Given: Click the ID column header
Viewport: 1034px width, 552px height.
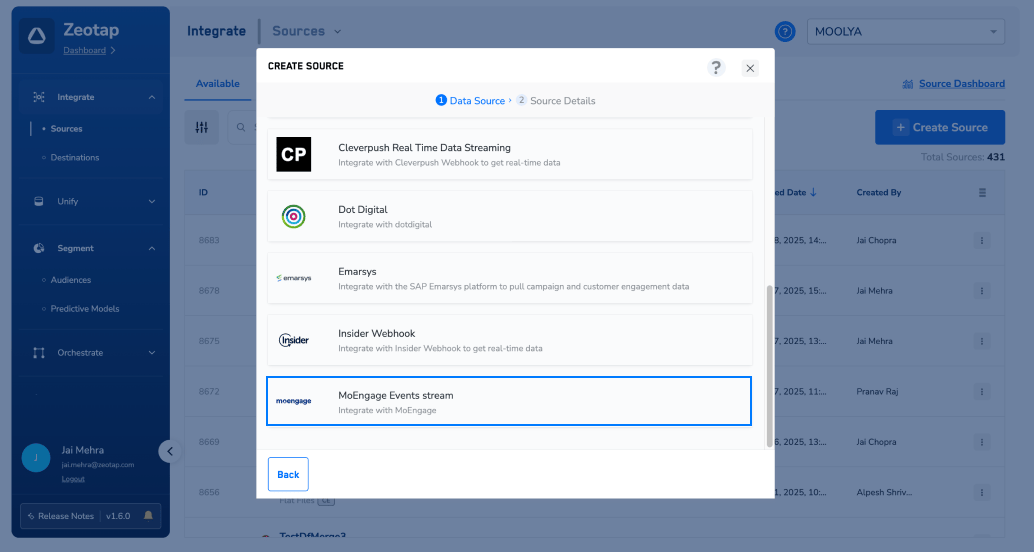Looking at the screenshot, I should [203, 193].
